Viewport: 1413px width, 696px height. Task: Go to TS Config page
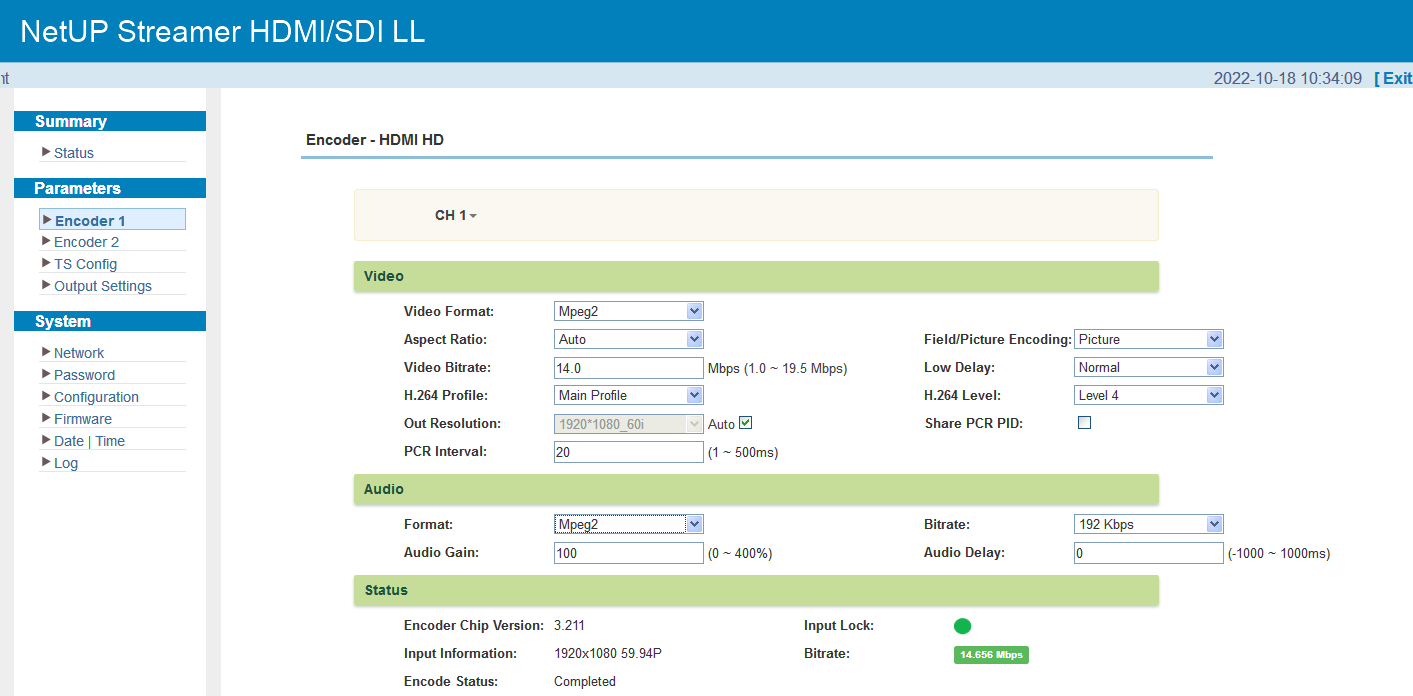pos(85,264)
